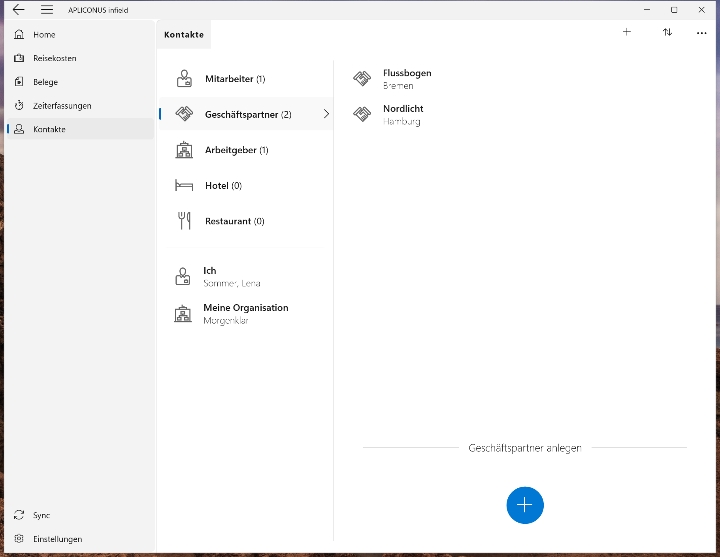Open Meine Organisation entry

coord(246,314)
